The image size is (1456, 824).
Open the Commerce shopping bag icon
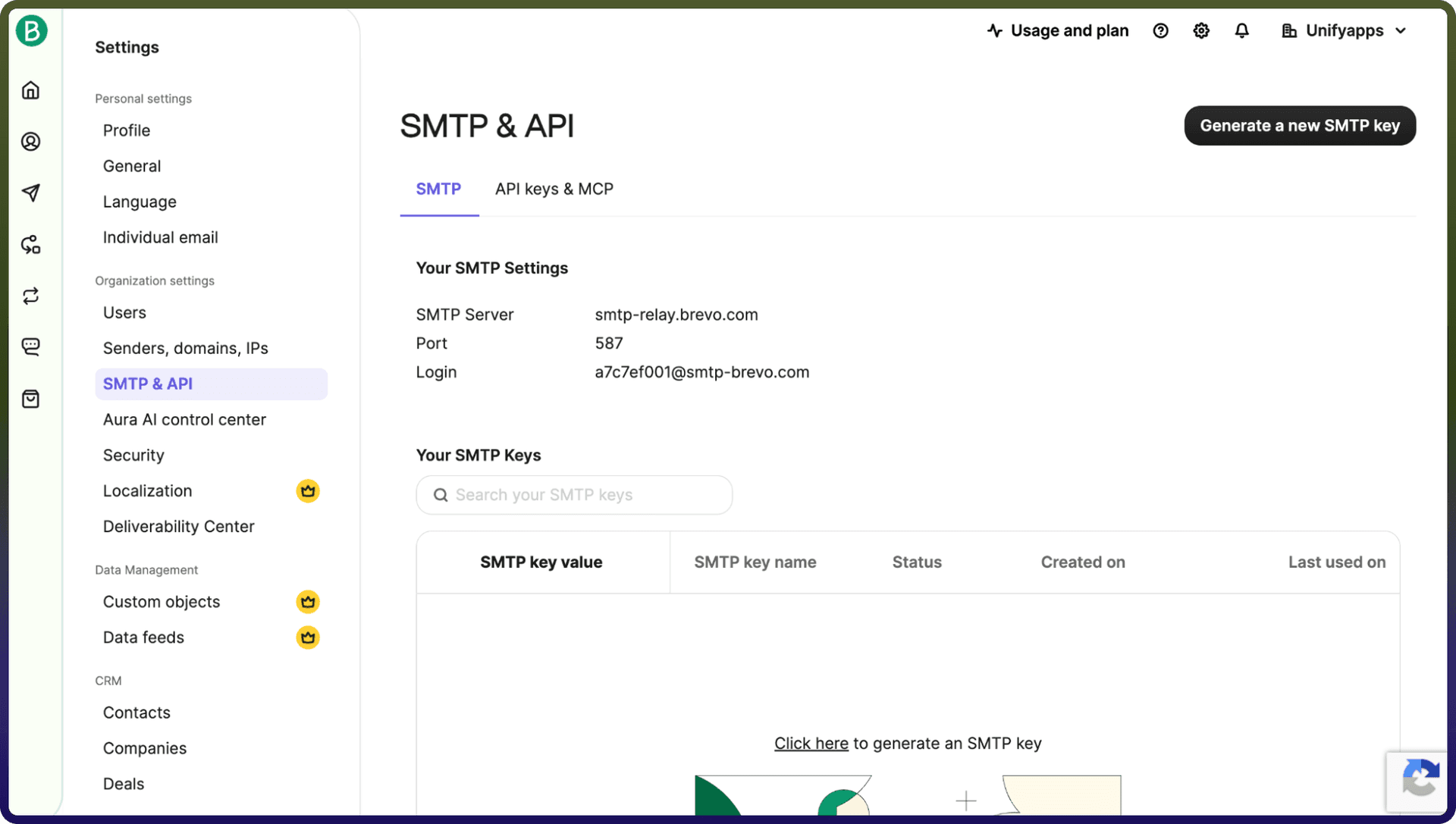click(x=31, y=399)
